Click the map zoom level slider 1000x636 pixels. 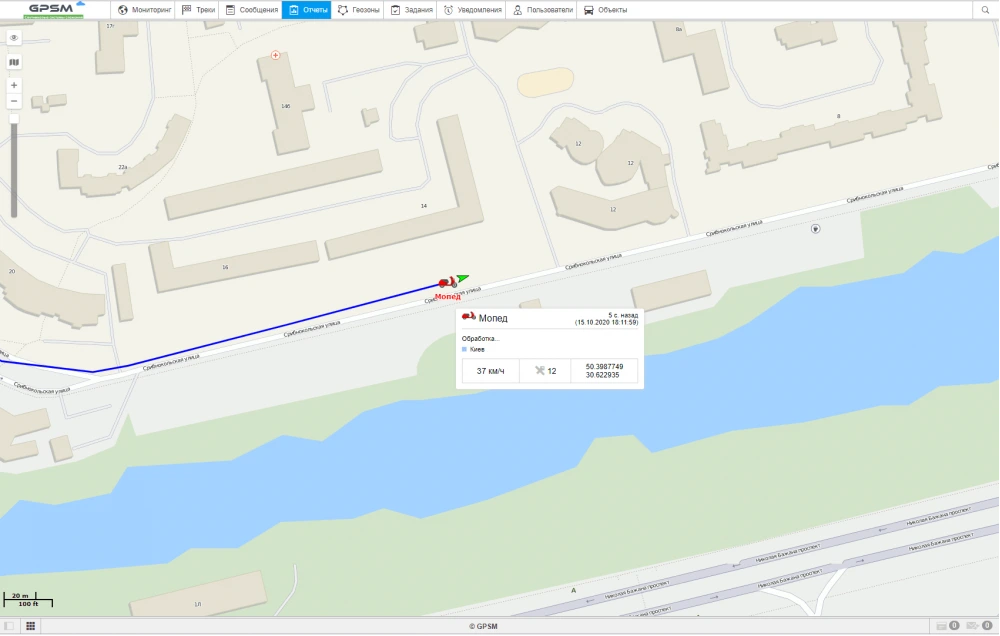tap(14, 166)
